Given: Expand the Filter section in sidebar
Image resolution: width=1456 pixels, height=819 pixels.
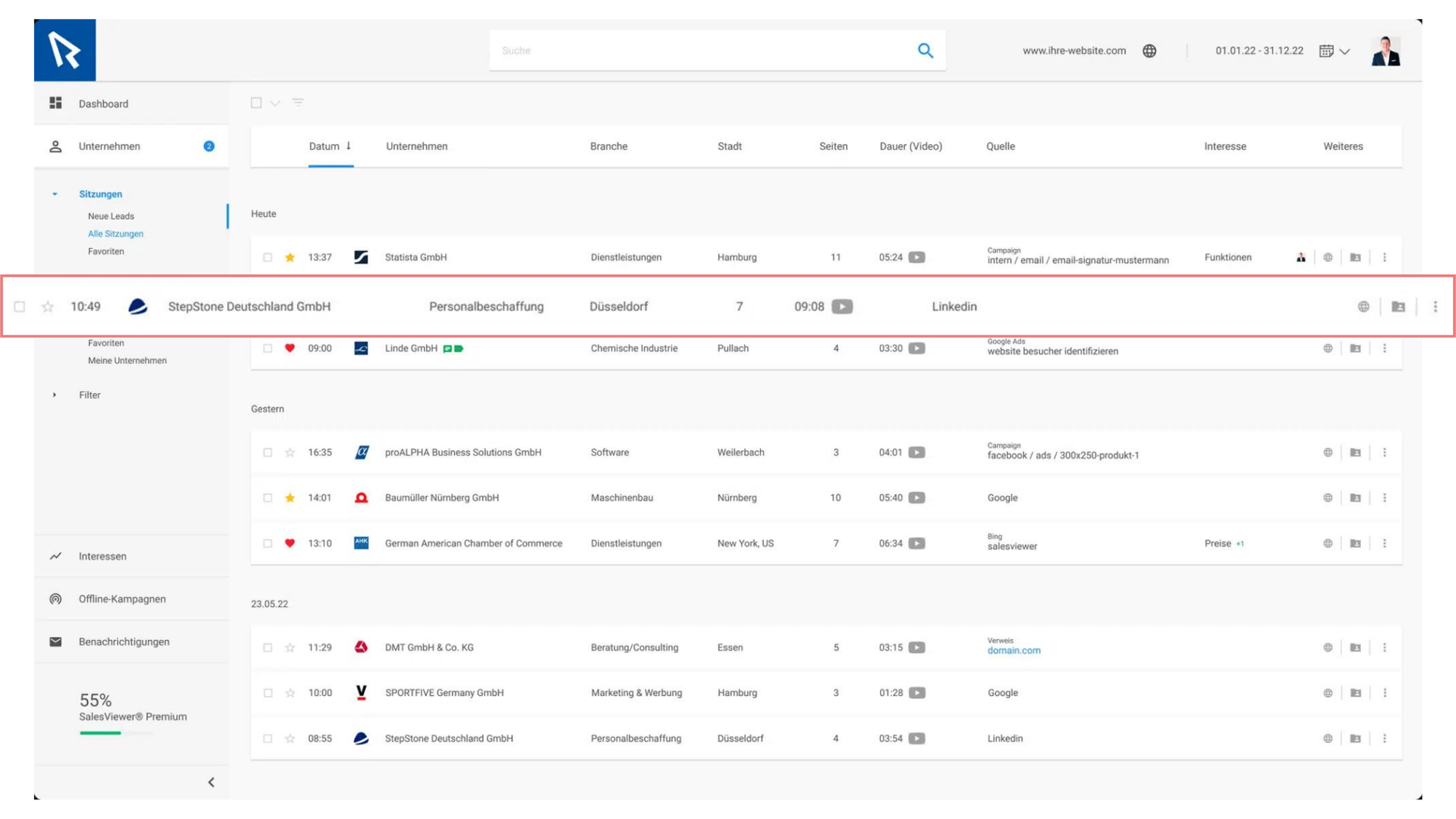Looking at the screenshot, I should pos(55,395).
